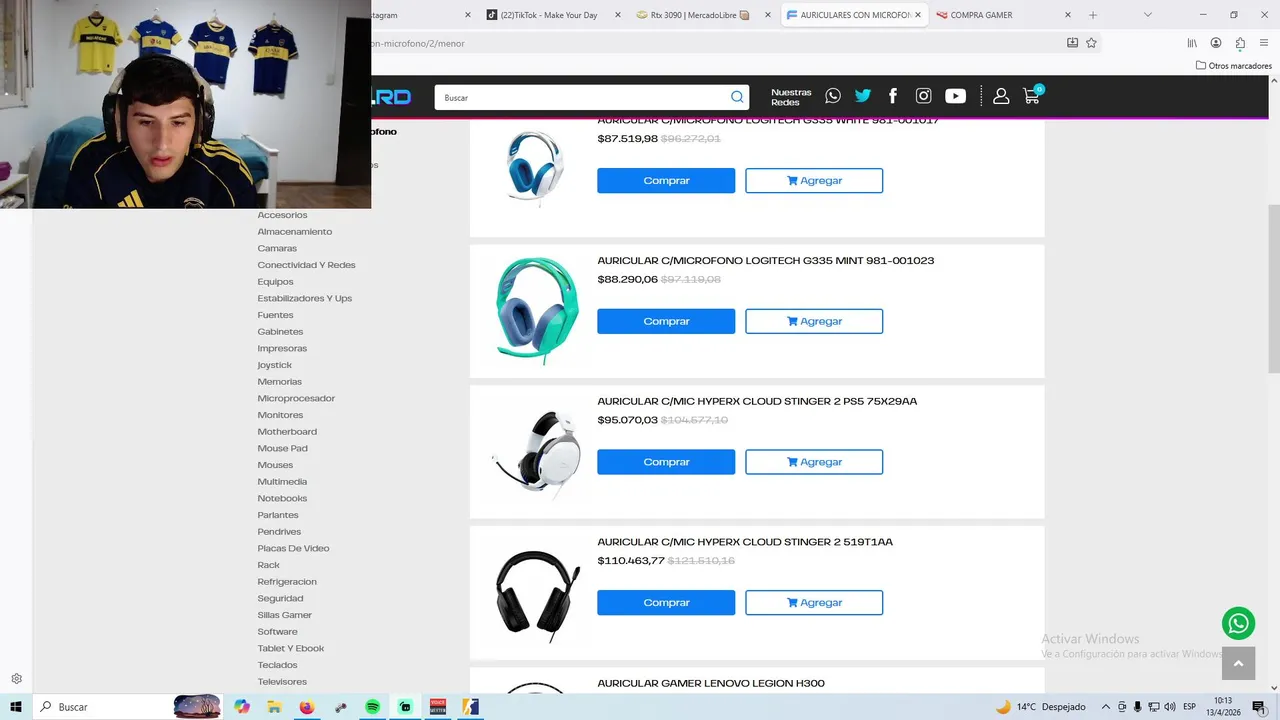The width and height of the screenshot is (1280, 720).
Task: Click Comprar for Logitech G335 Mint
Action: (666, 321)
